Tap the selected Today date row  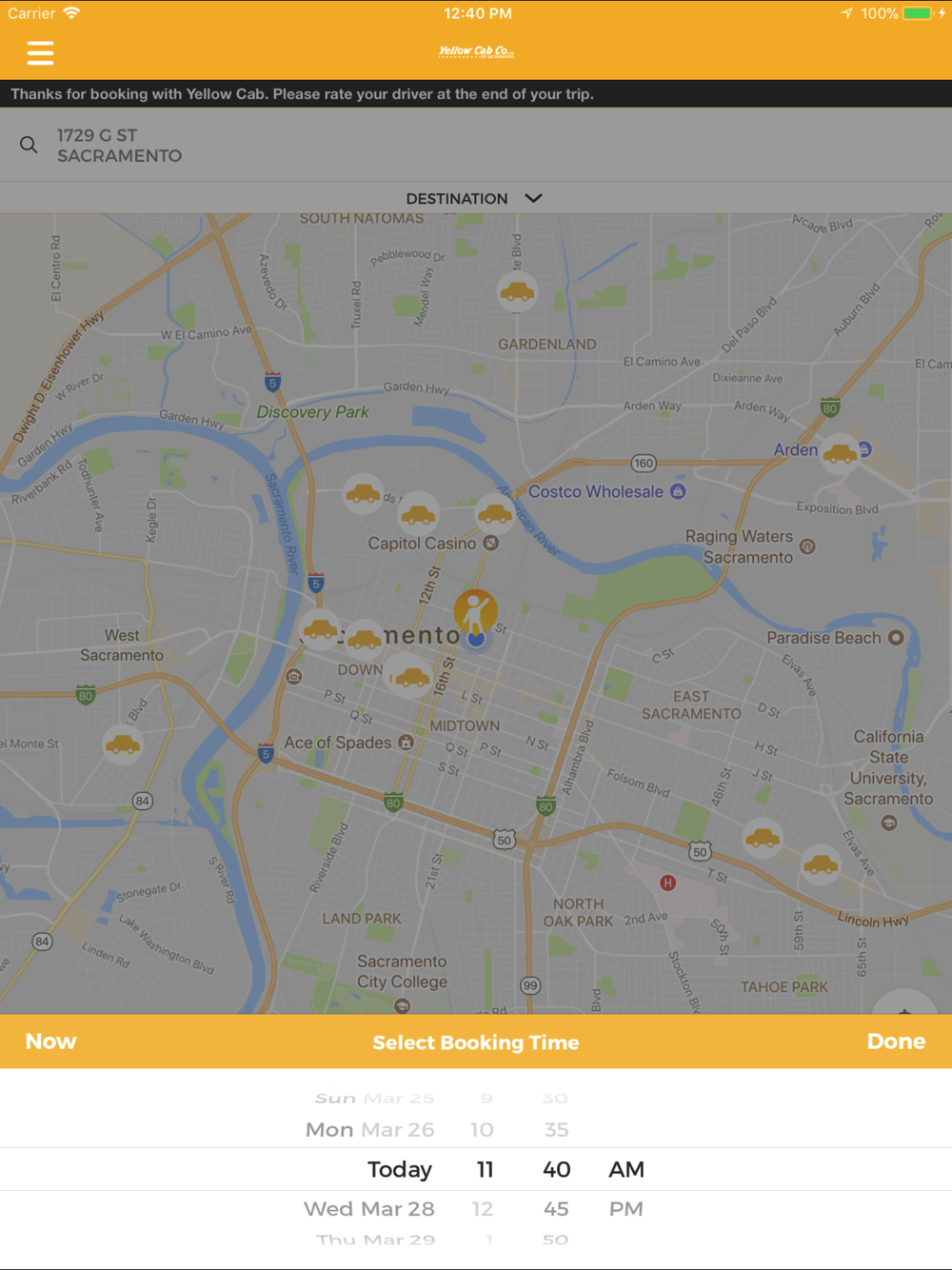pyautogui.click(x=400, y=1169)
